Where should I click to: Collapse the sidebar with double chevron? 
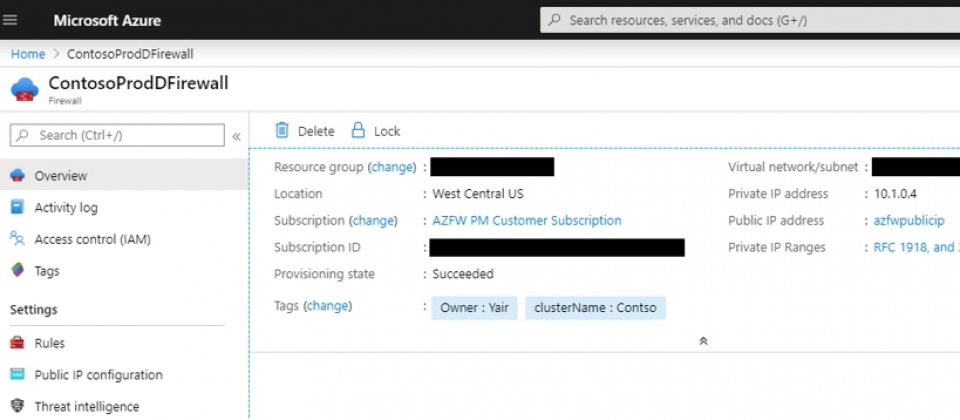[236, 136]
